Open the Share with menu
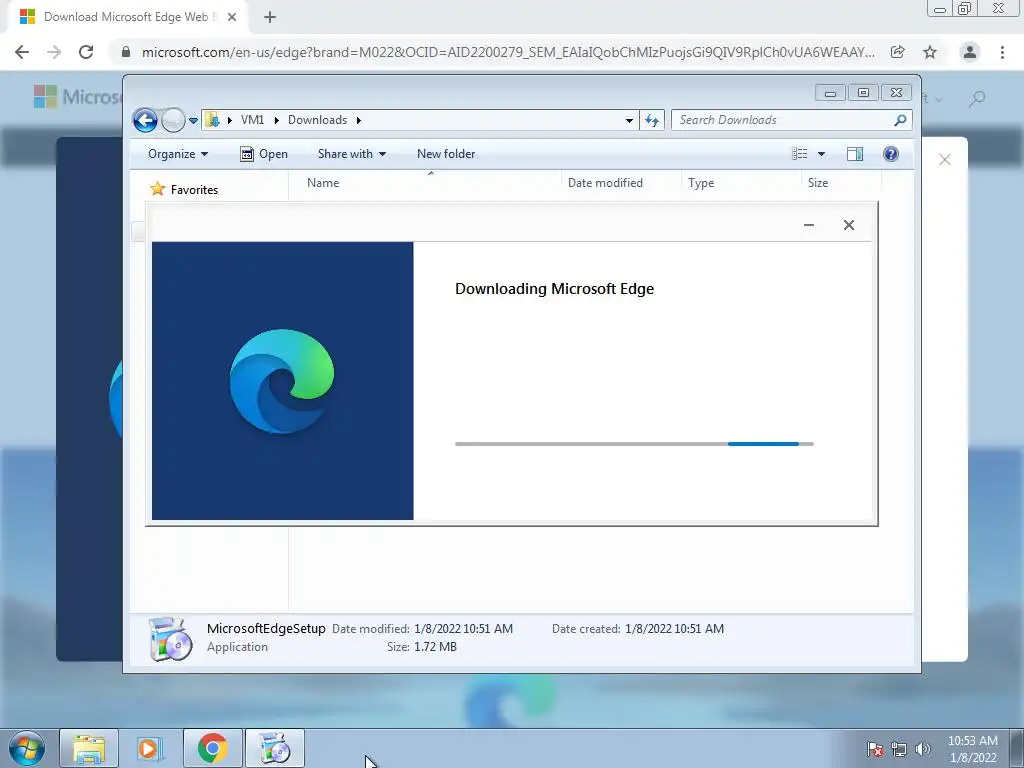Screen dimensions: 1024x768 (351, 154)
